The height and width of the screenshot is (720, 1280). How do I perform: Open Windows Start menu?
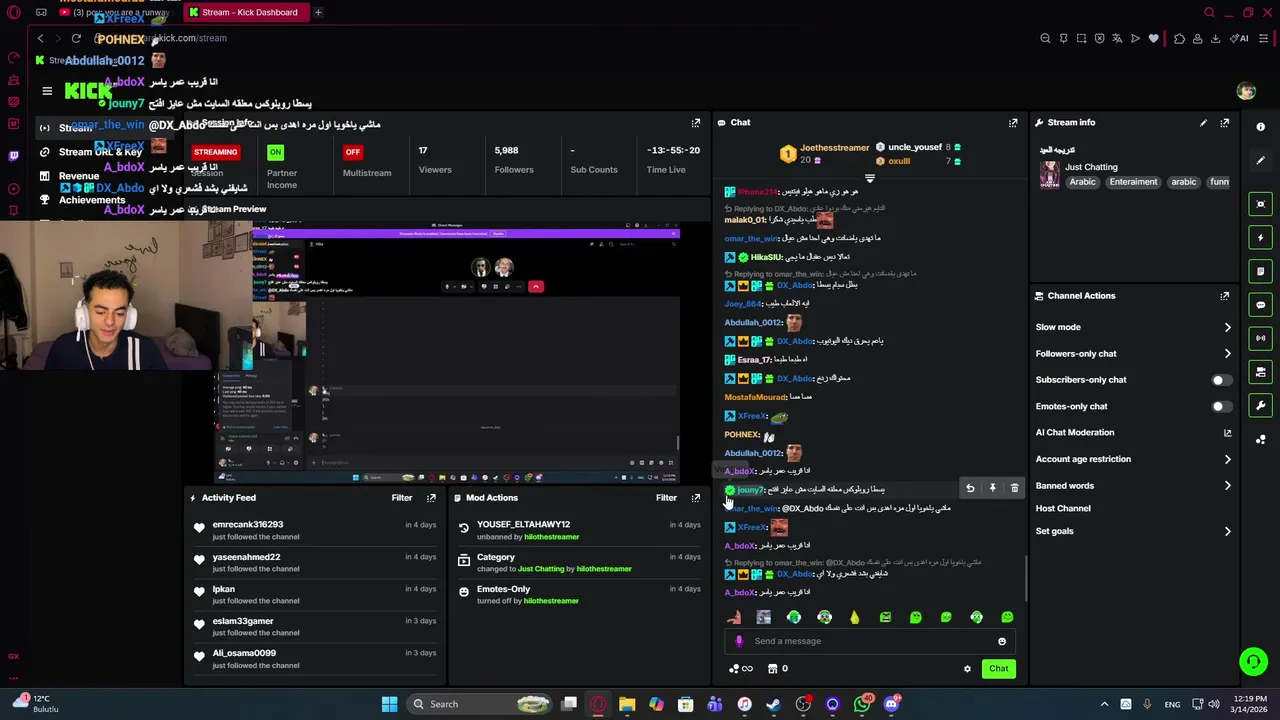pyautogui.click(x=389, y=704)
